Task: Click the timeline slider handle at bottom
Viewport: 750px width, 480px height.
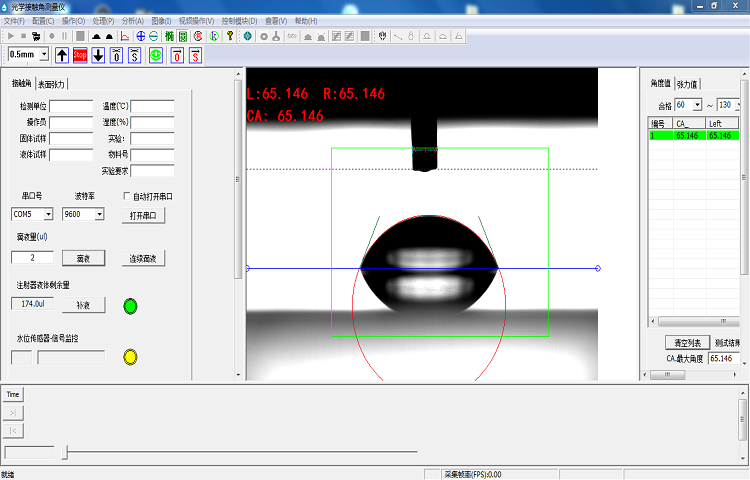Action: tap(66, 453)
